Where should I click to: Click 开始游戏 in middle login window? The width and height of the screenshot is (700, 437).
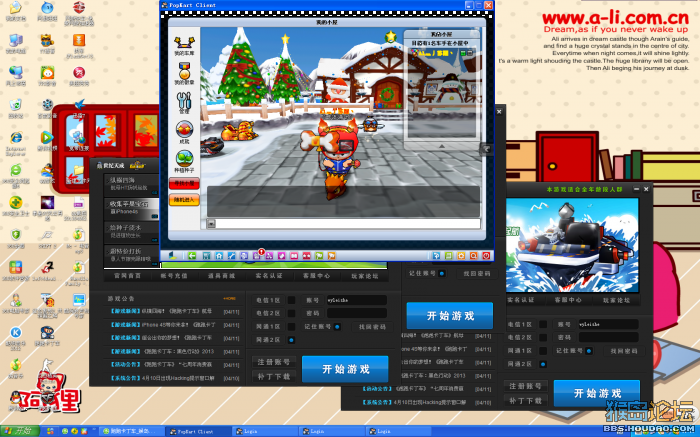coord(450,316)
